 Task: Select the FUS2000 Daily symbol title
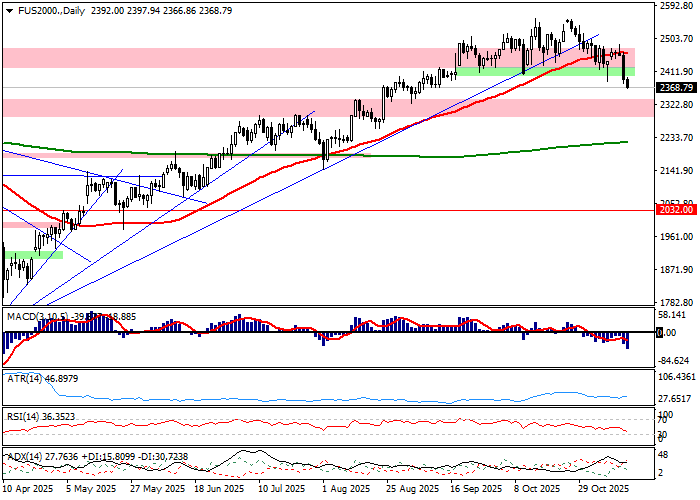click(46, 10)
